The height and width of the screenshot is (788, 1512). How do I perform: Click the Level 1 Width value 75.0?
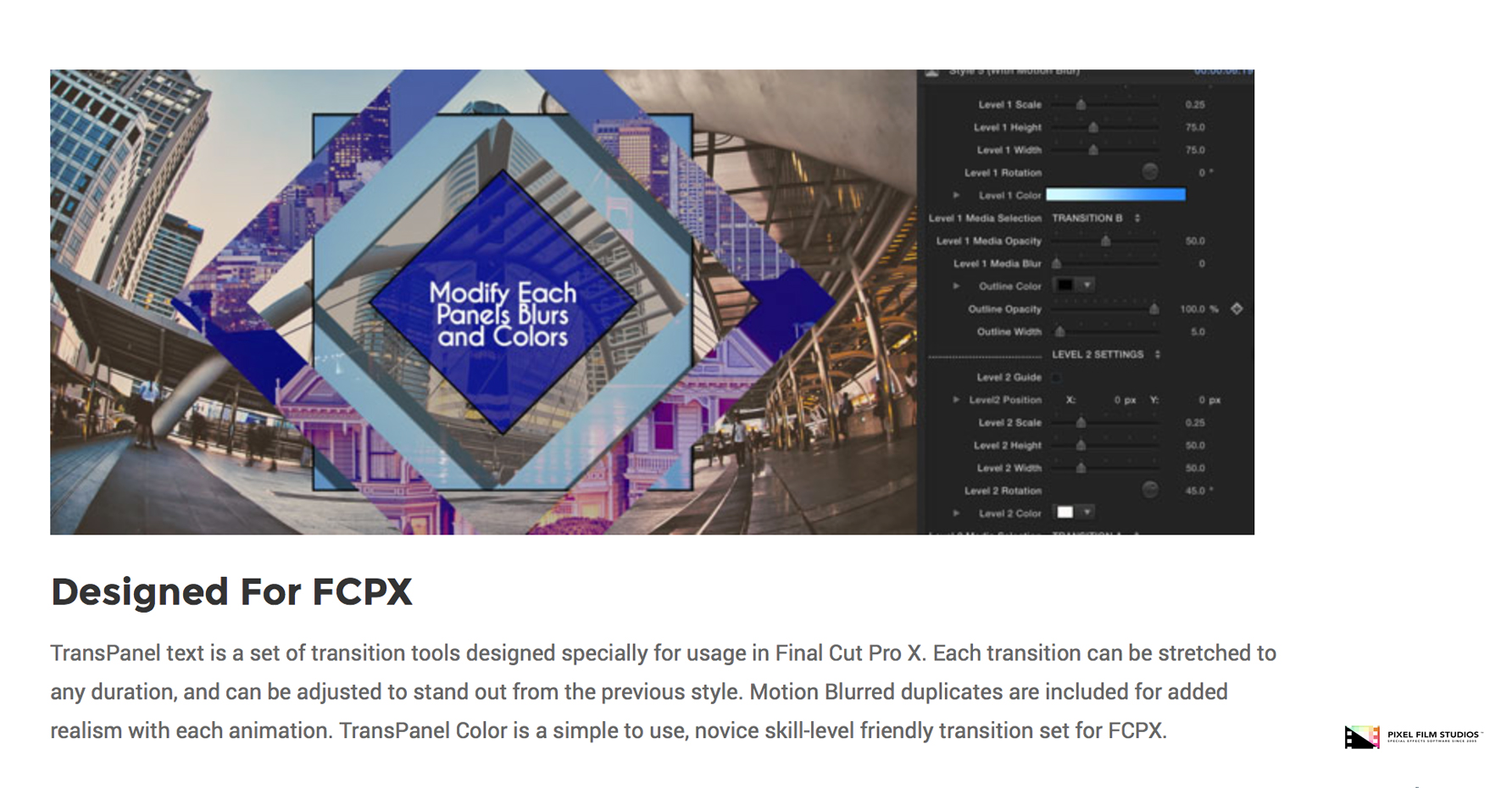coord(1195,150)
